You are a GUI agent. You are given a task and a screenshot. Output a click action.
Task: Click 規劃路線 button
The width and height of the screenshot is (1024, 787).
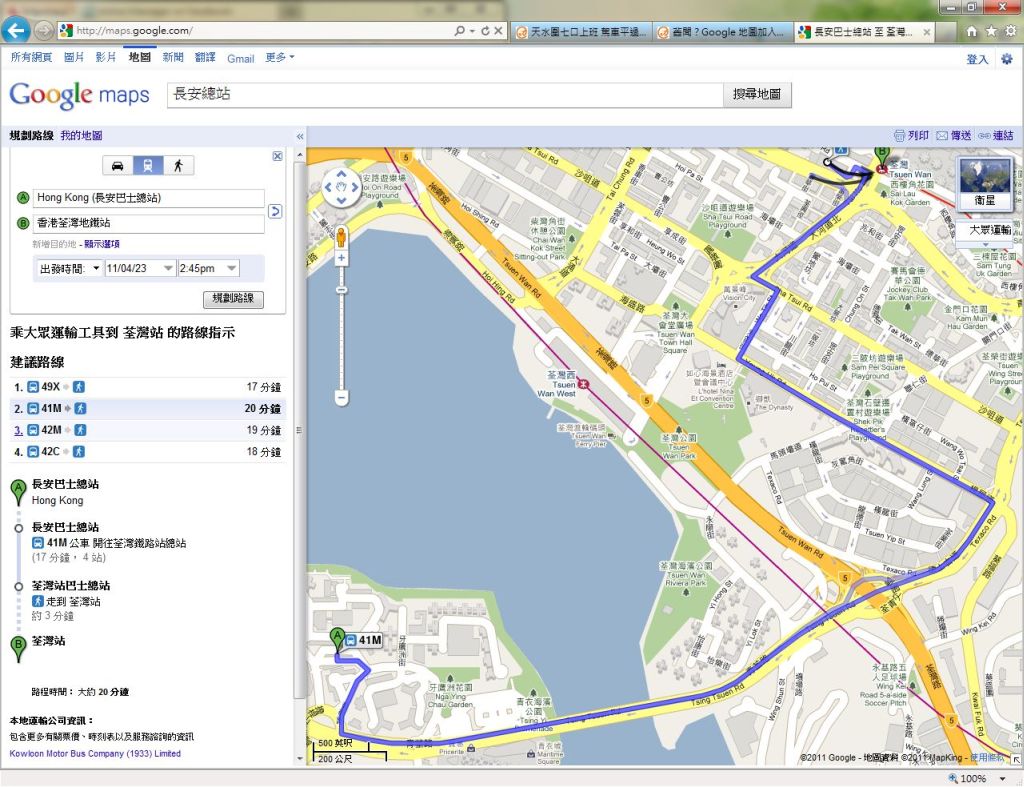234,298
